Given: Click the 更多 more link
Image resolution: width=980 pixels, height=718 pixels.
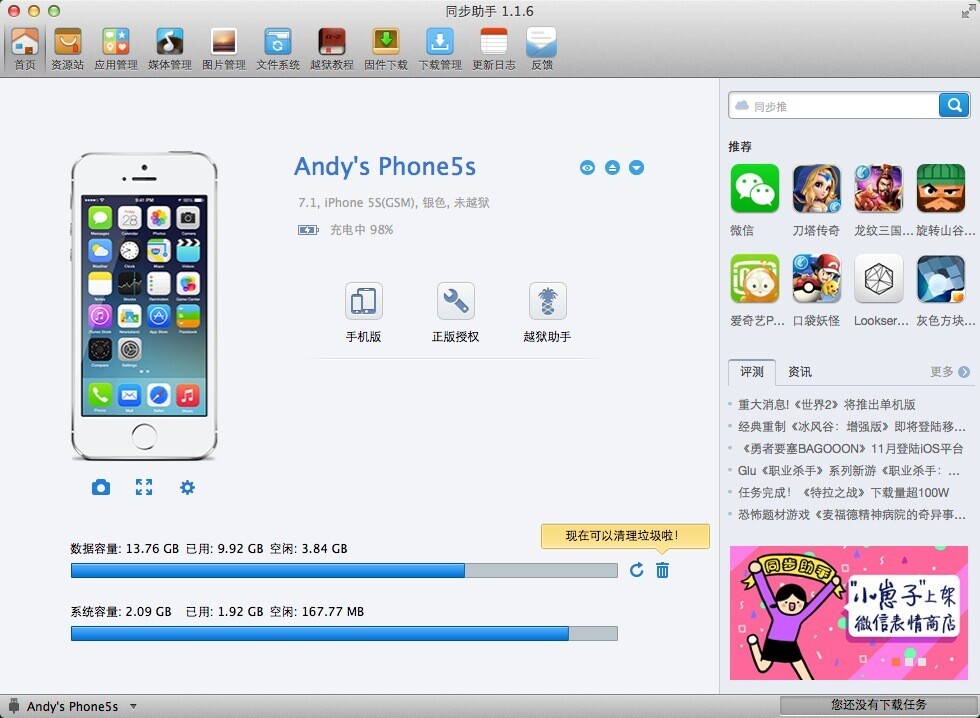Looking at the screenshot, I should click(950, 372).
